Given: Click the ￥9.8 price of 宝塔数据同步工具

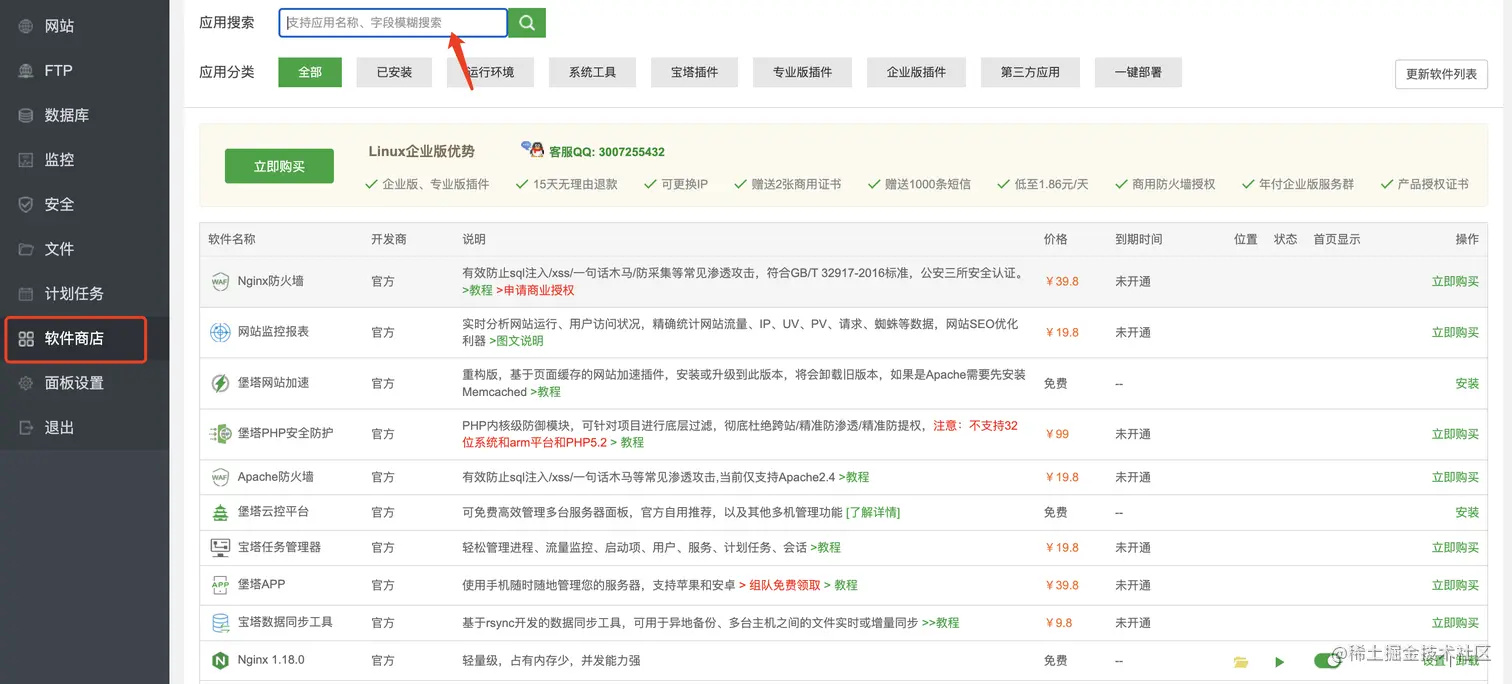Looking at the screenshot, I should pyautogui.click(x=1058, y=623).
